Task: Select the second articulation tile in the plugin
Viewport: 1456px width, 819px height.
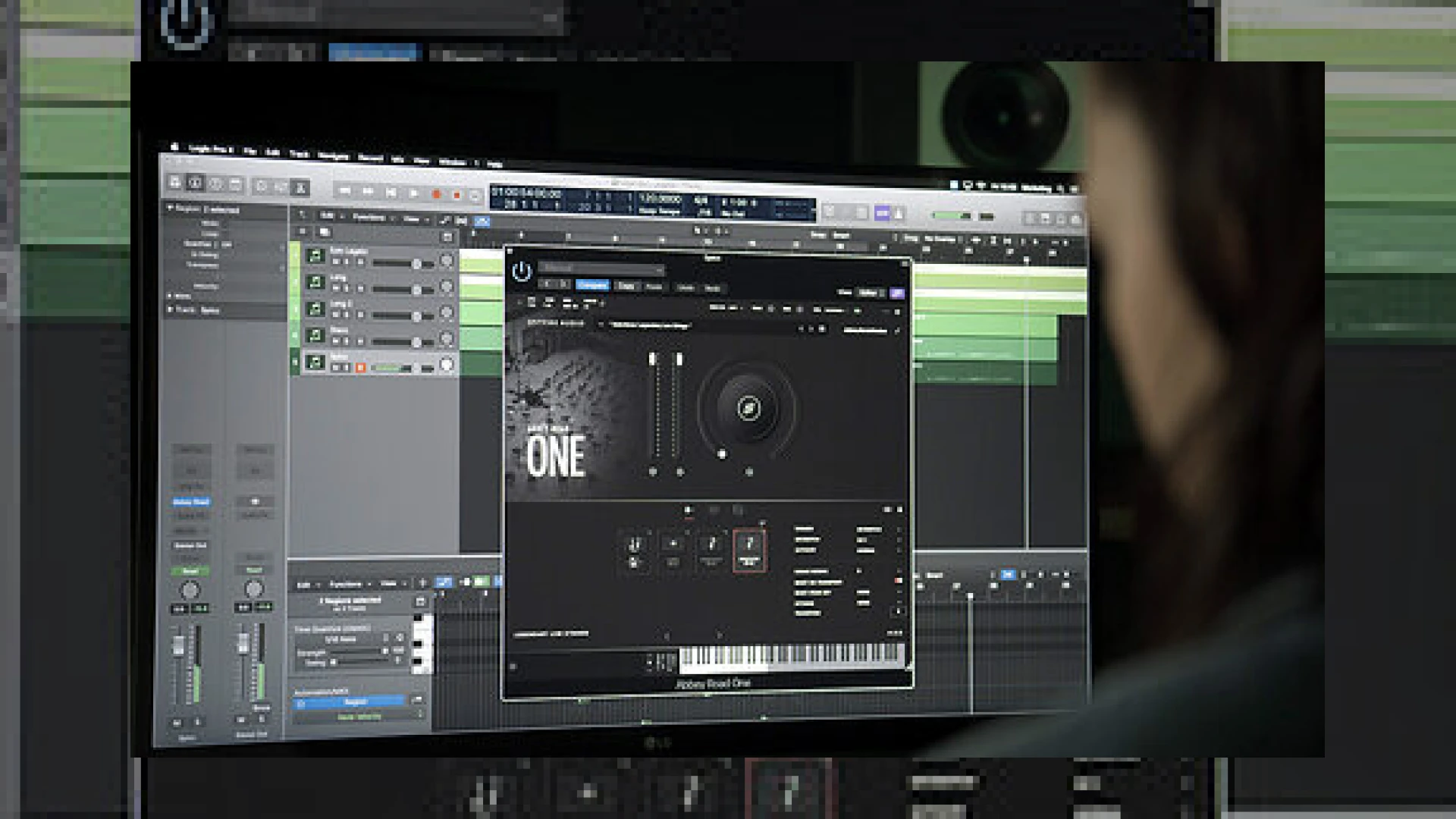Action: [673, 551]
